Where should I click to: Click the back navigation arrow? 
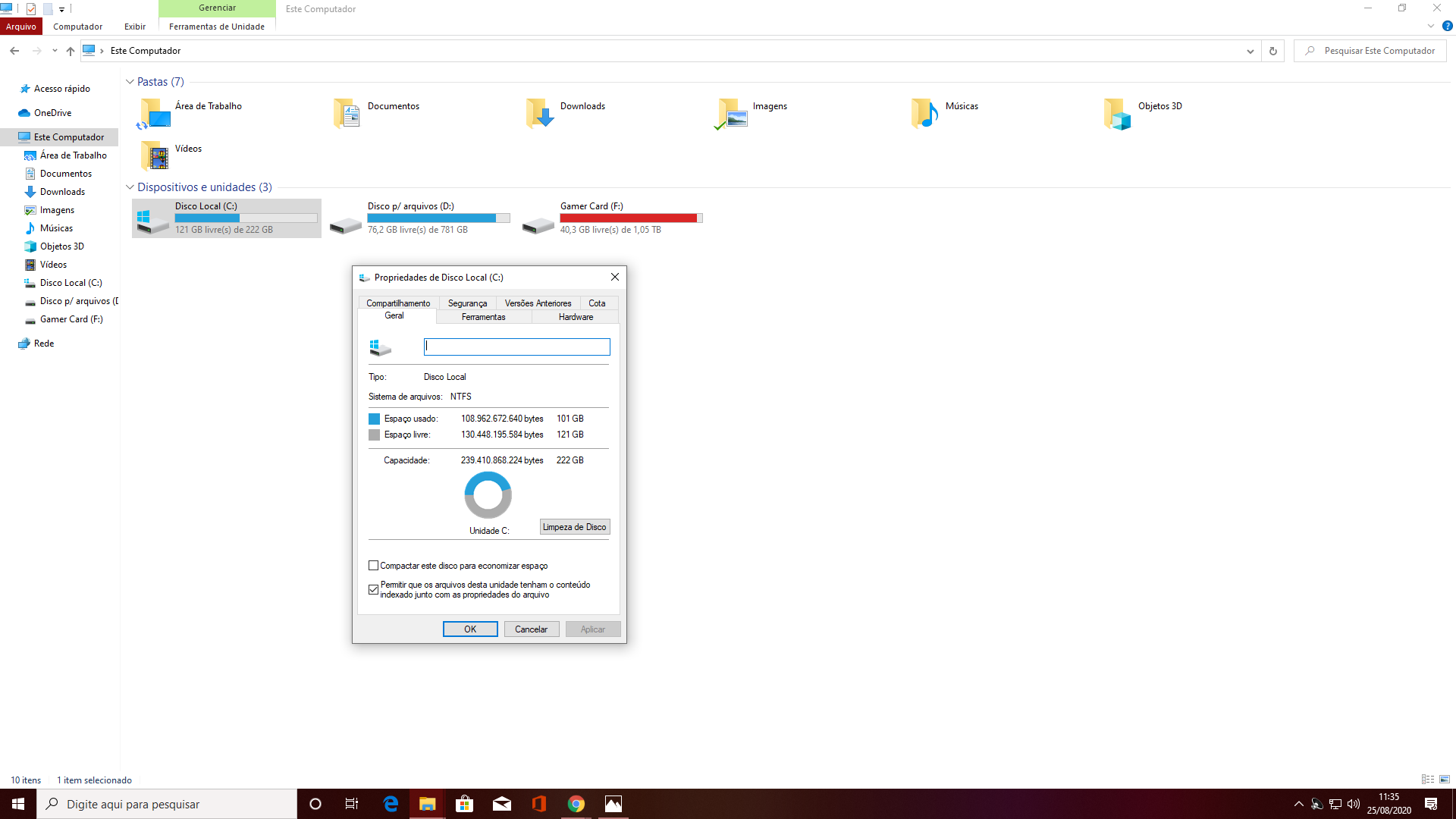[x=14, y=51]
